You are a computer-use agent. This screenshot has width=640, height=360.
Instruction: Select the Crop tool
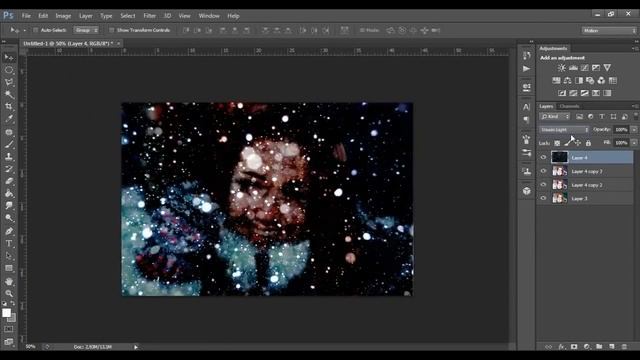click(x=9, y=107)
